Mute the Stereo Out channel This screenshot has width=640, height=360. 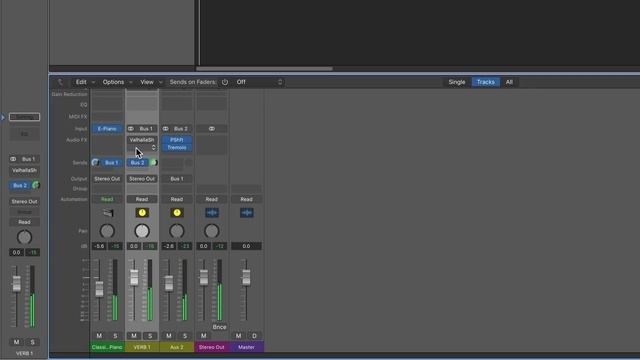[203, 336]
